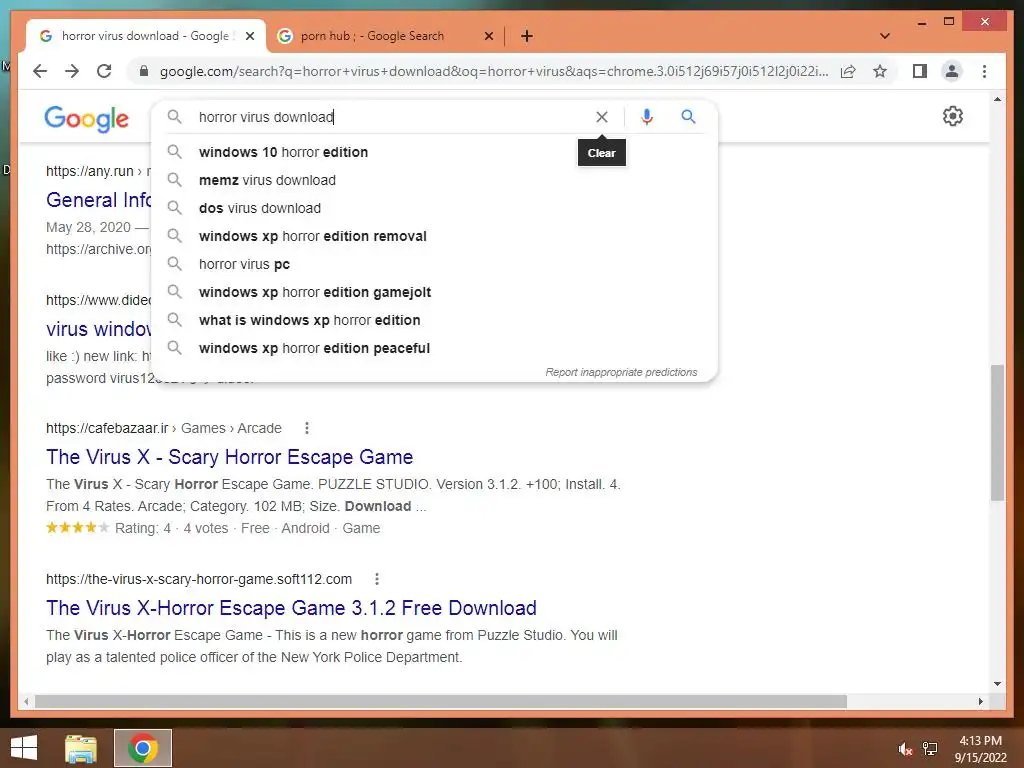Choose suggestion 'memz virus download'
Image resolution: width=1024 pixels, height=768 pixels.
267,180
